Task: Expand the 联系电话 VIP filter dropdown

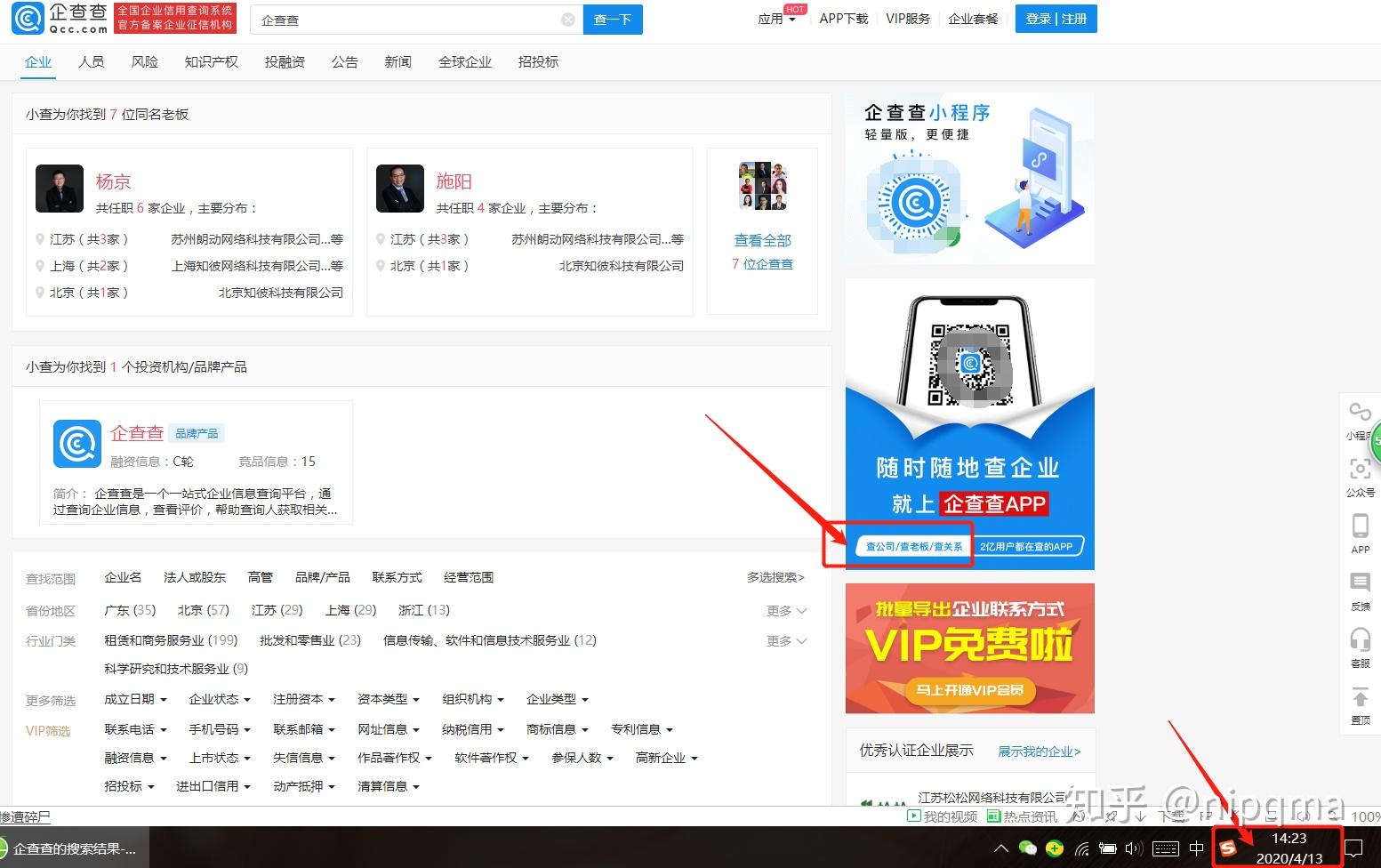Action: click(x=135, y=729)
